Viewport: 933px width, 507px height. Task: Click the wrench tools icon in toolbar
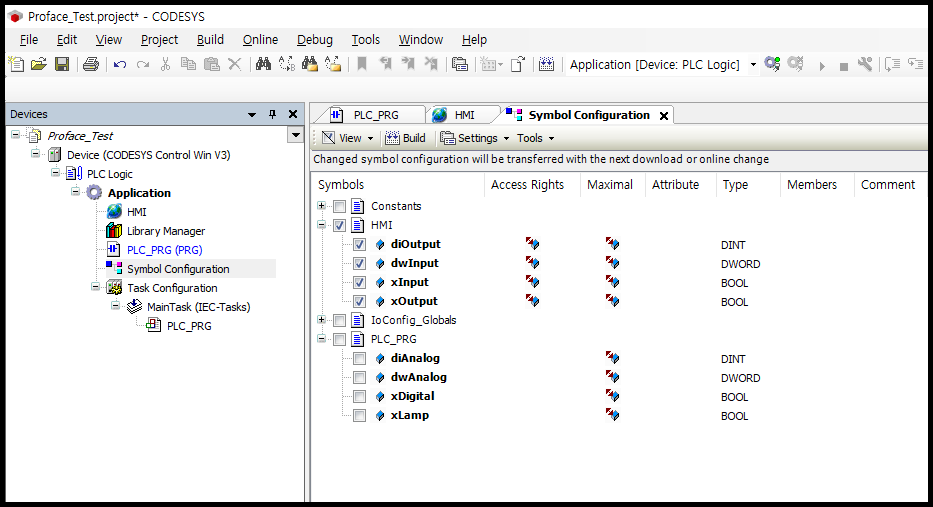tap(865, 64)
